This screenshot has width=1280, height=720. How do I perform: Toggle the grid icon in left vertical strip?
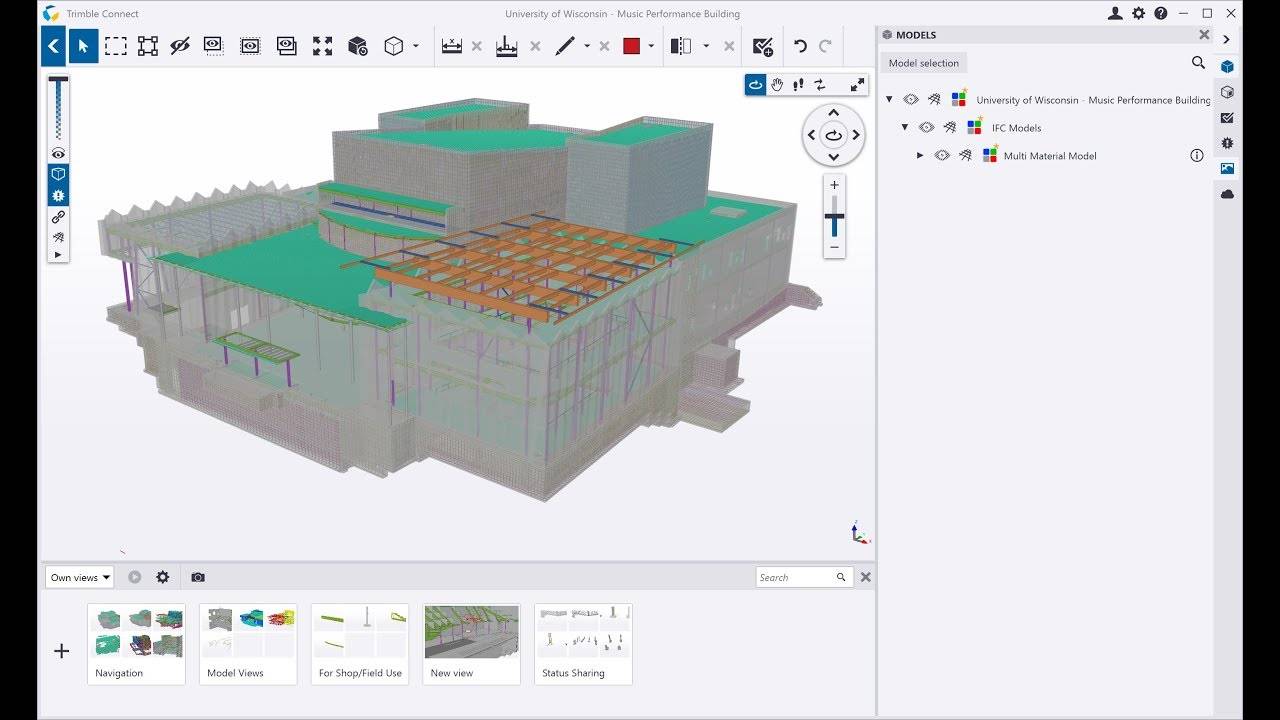[x=58, y=237]
